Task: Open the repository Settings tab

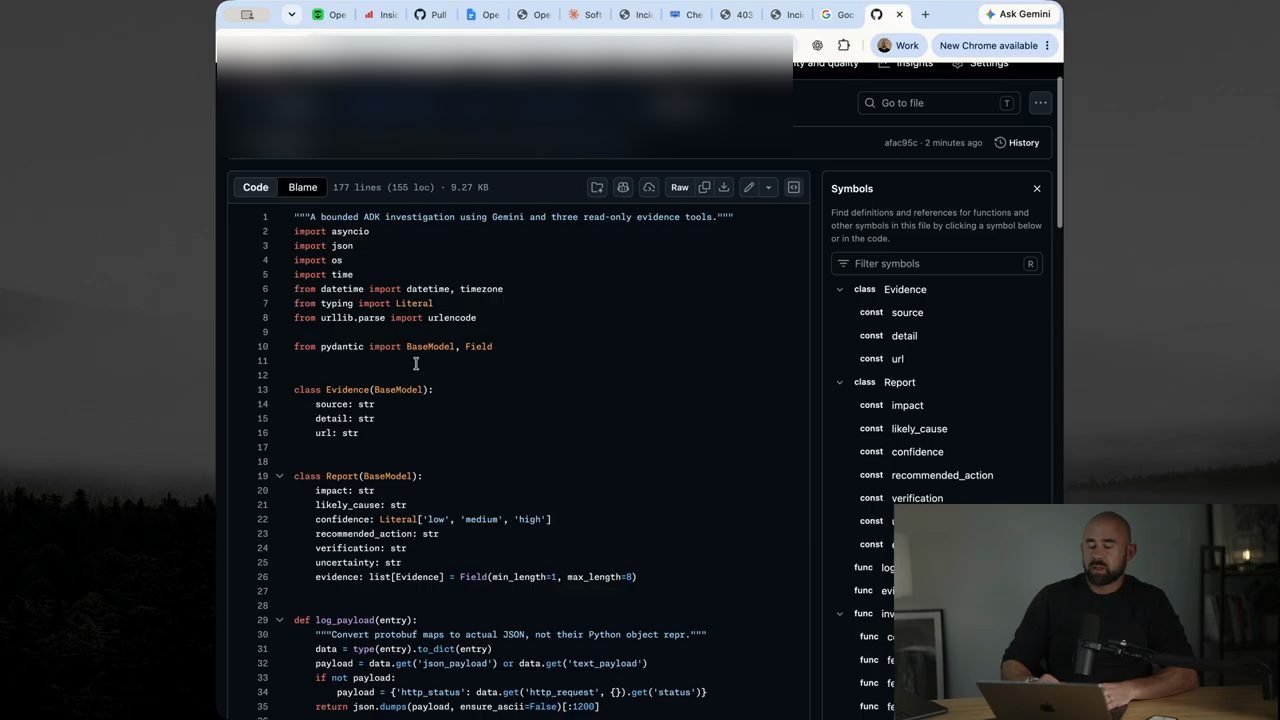Action: click(x=980, y=63)
